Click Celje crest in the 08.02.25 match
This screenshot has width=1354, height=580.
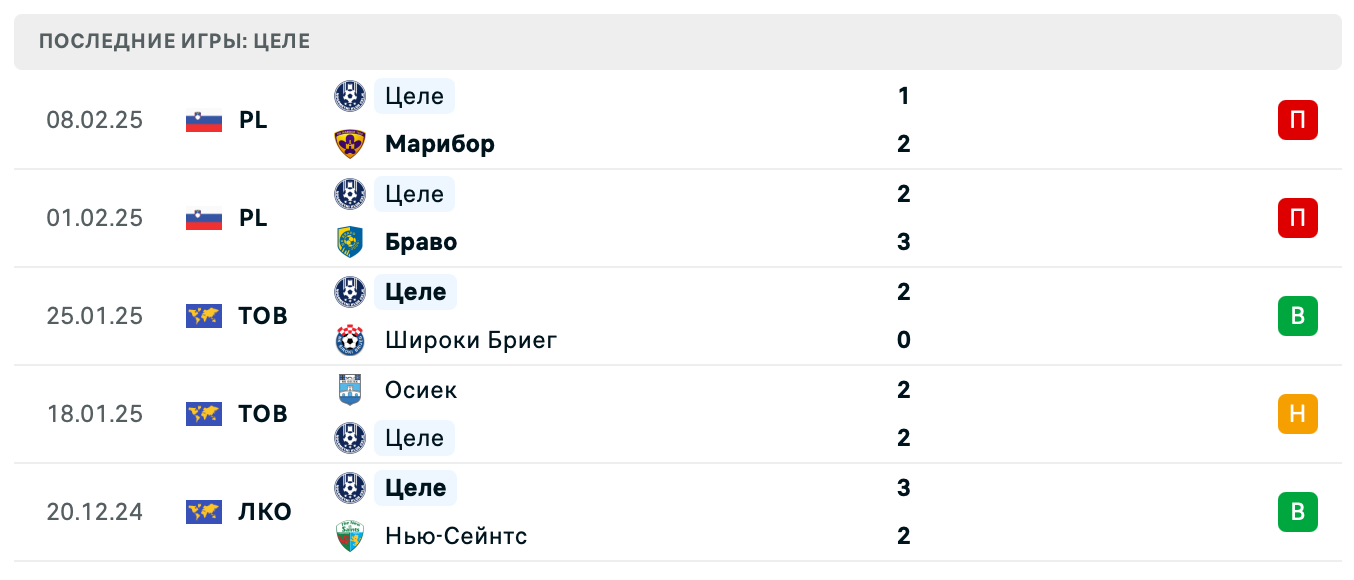[x=350, y=96]
